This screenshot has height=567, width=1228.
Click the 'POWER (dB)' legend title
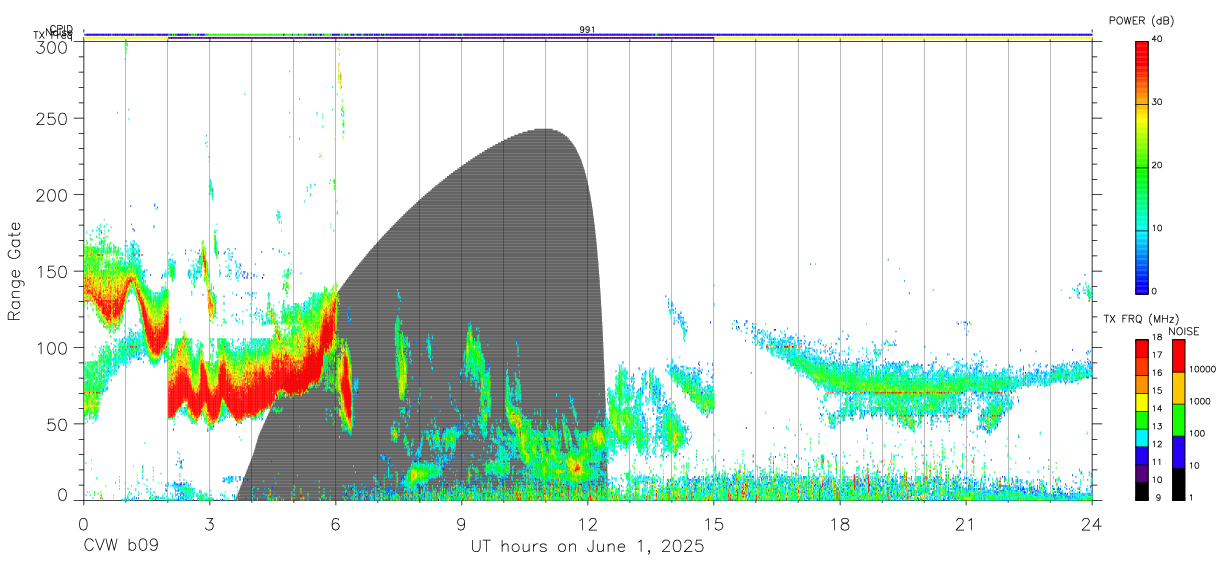(x=1141, y=21)
